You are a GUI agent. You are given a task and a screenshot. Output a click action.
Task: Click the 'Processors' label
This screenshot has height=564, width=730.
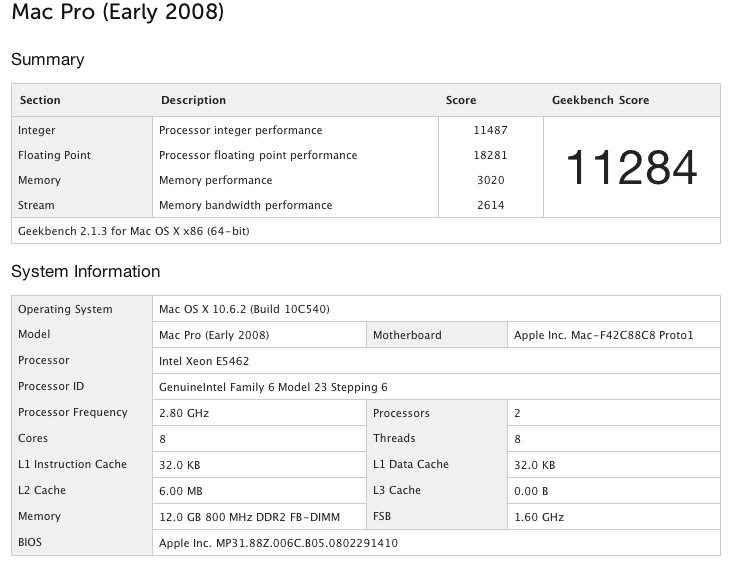click(x=401, y=414)
